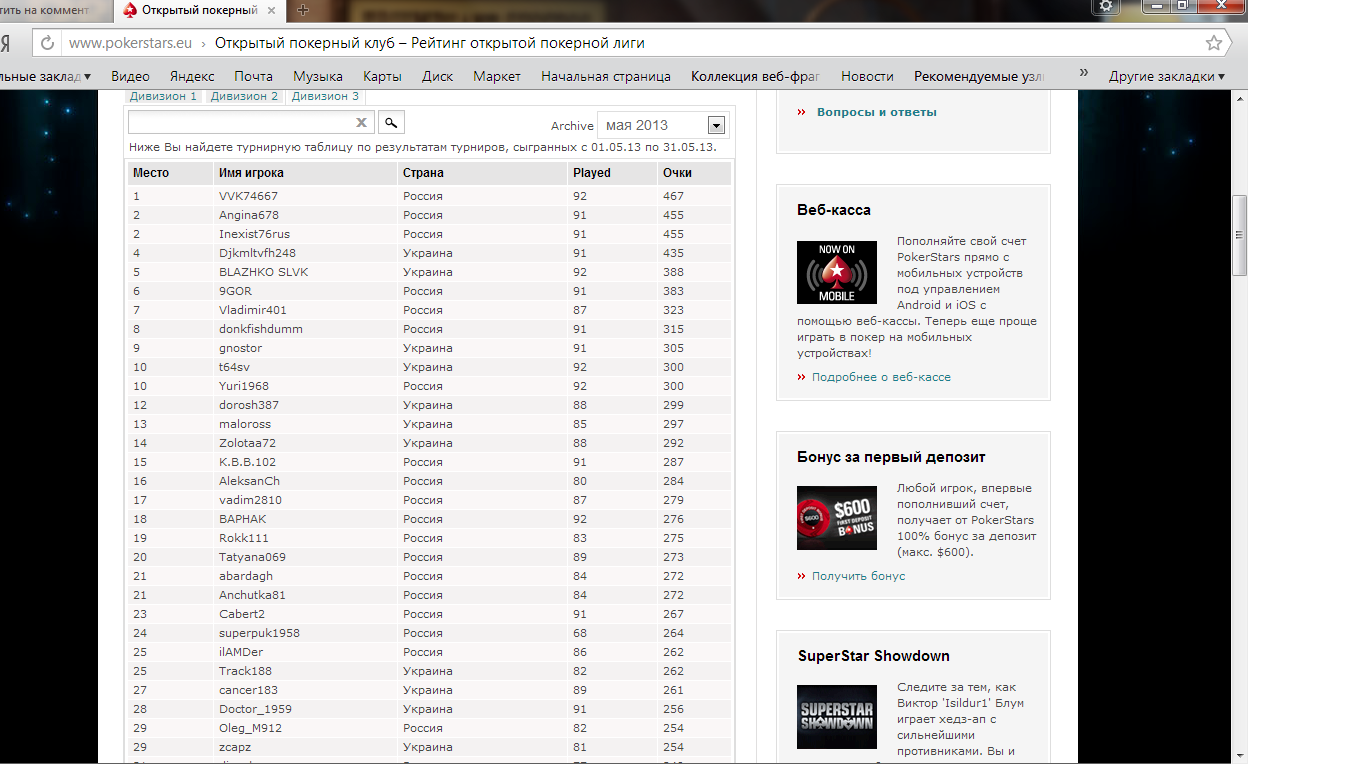
Task: Click the $600 first deposit bonus image
Action: pos(837,518)
